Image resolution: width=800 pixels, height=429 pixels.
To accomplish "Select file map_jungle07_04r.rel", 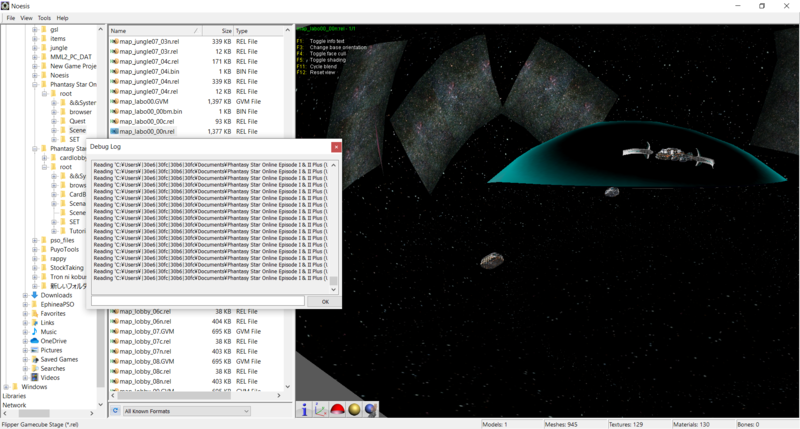I will pos(148,91).
